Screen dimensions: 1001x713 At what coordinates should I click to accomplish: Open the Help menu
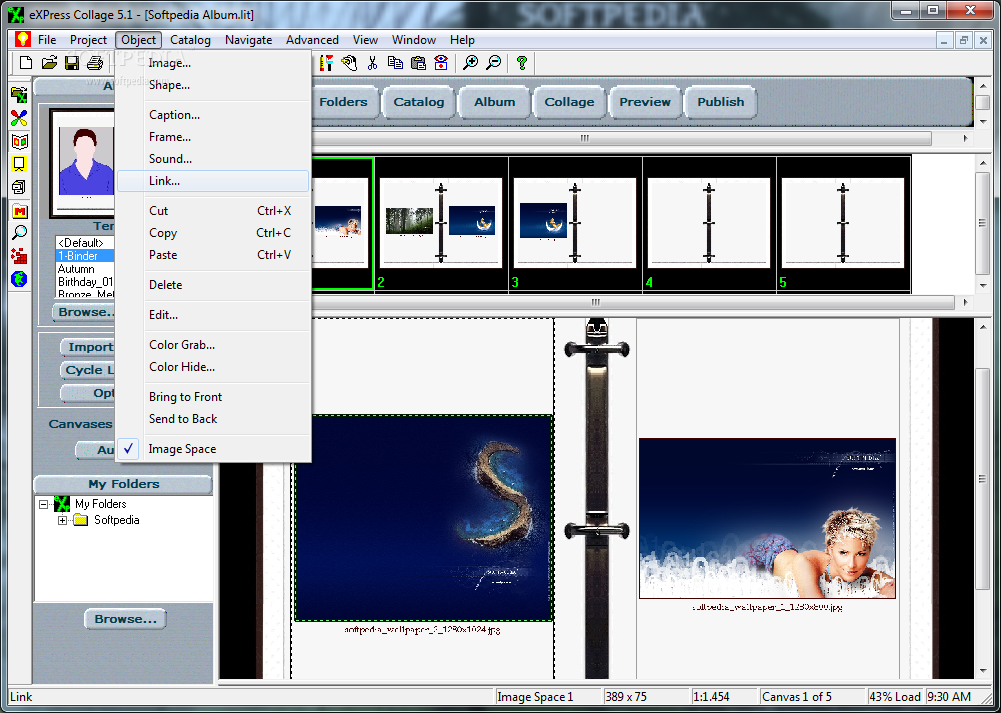click(462, 40)
